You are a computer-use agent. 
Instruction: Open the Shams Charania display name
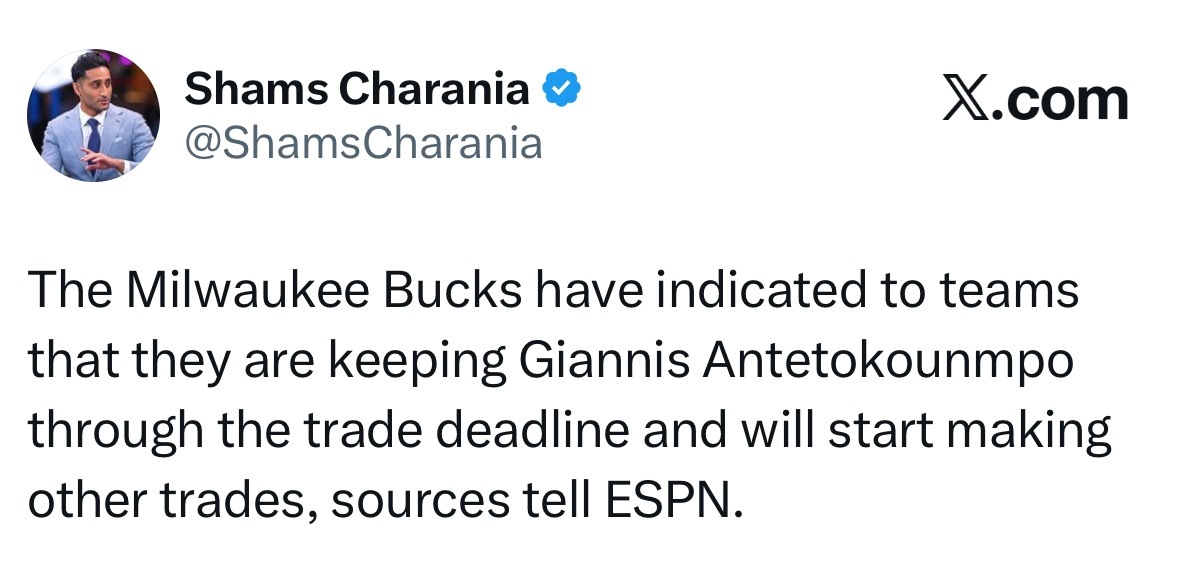coord(357,91)
